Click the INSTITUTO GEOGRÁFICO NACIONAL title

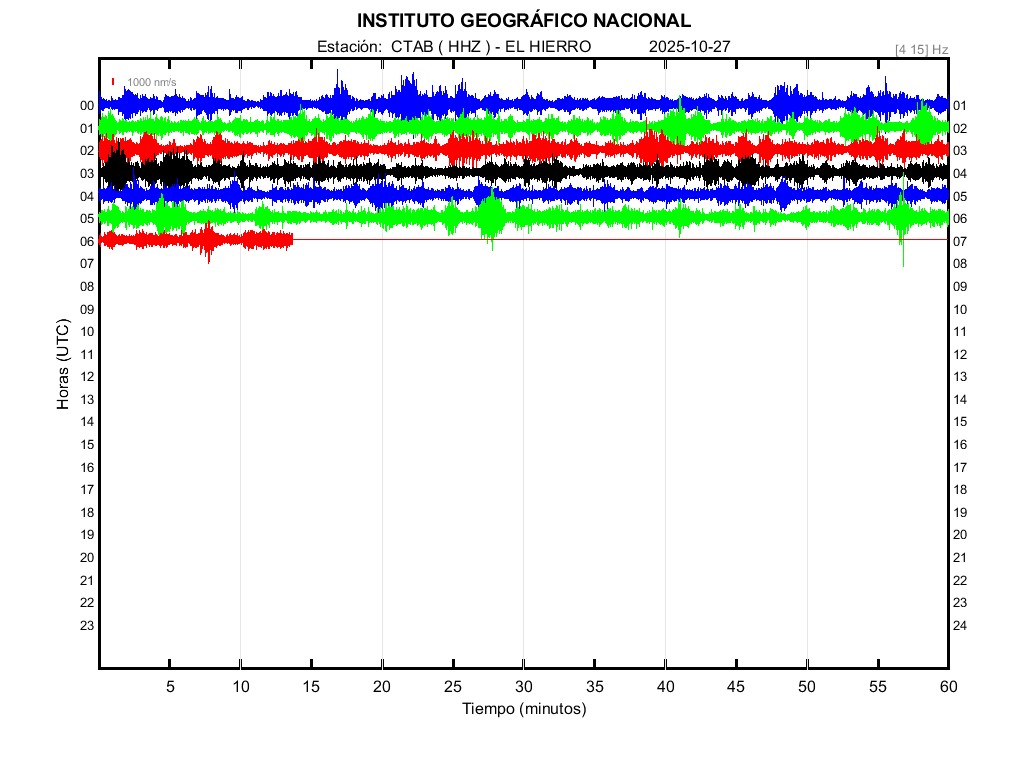523,21
